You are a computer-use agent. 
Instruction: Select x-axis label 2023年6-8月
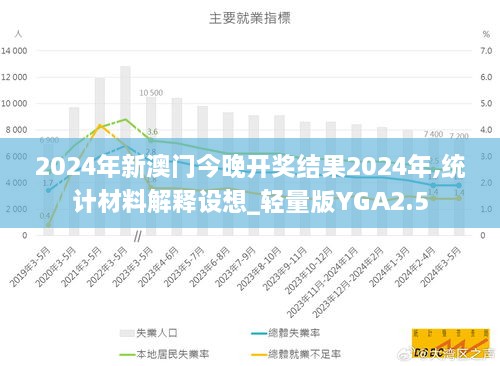pyautogui.click(x=209, y=267)
